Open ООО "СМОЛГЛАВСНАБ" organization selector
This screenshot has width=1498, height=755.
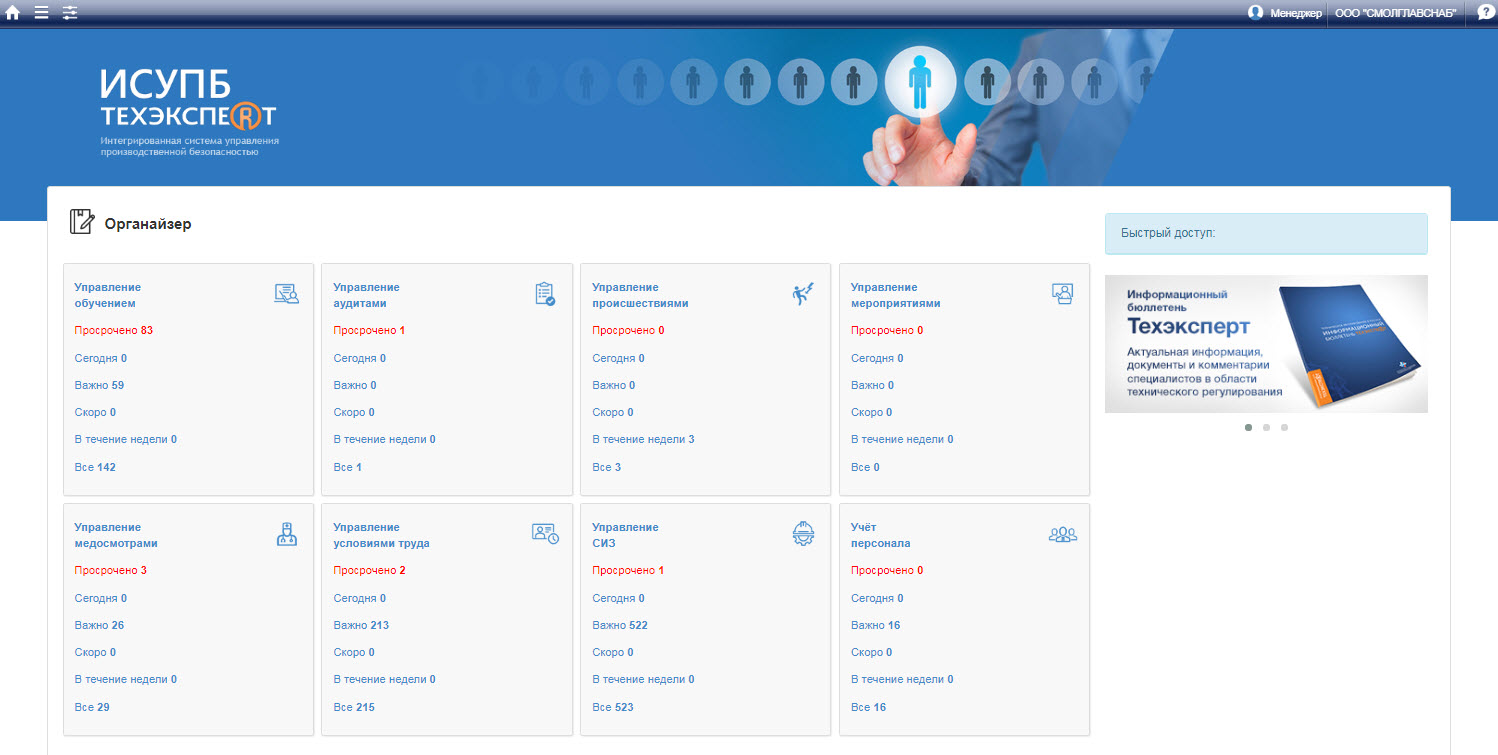pos(1395,13)
